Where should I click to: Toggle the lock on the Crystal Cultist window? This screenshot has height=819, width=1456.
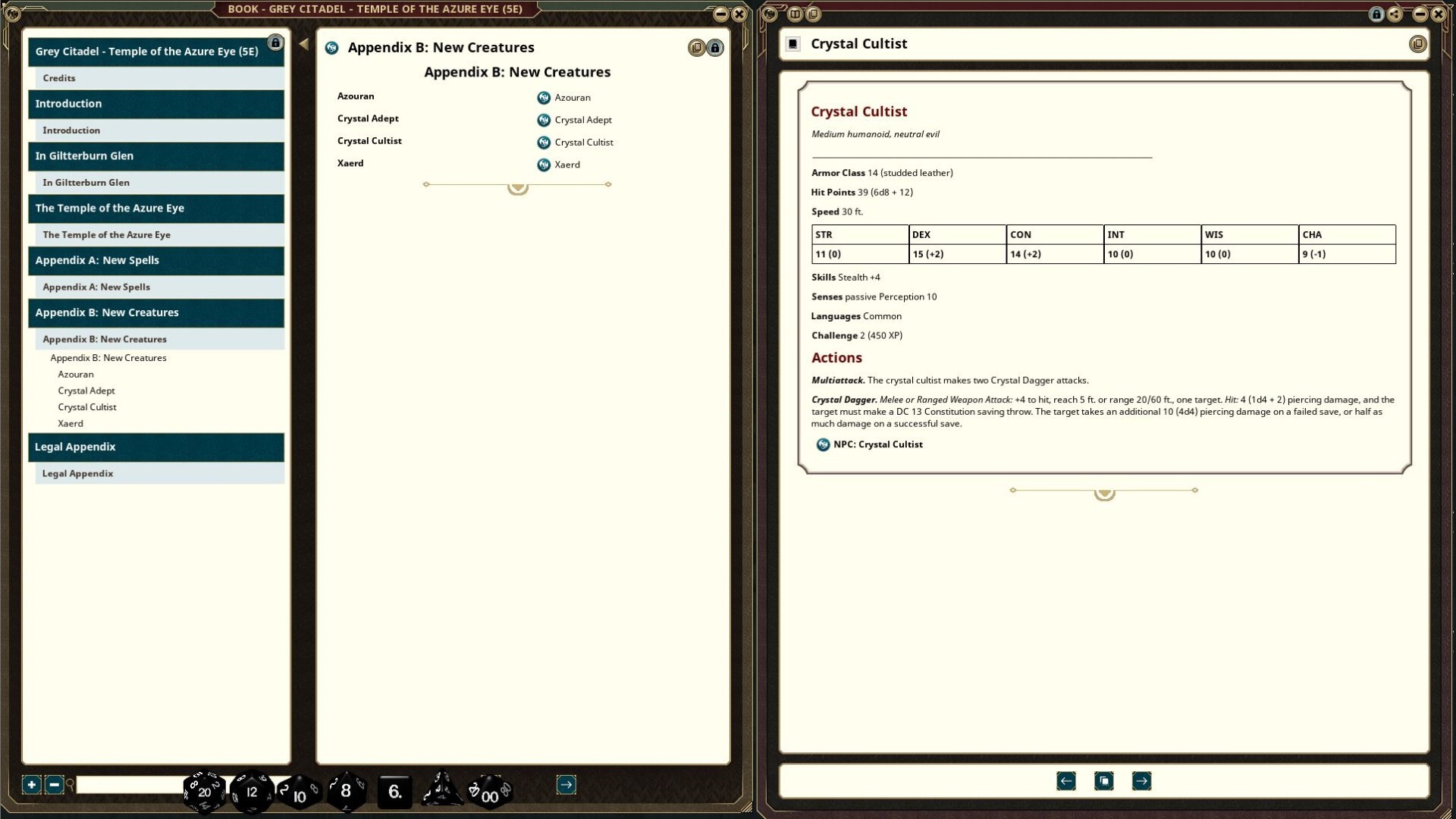click(x=1376, y=14)
